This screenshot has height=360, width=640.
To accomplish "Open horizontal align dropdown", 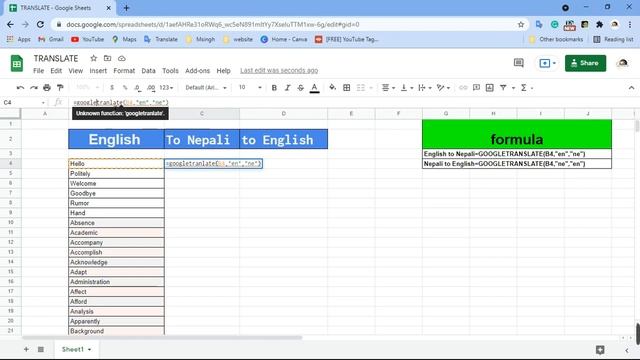I will coord(388,88).
